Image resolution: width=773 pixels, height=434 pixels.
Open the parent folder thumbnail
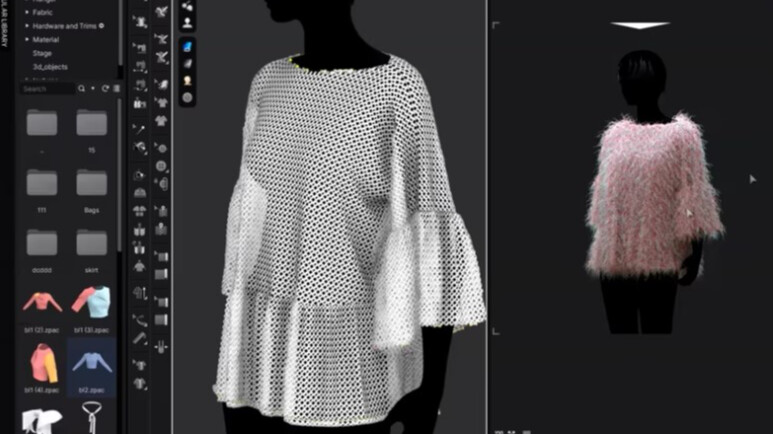(x=42, y=122)
